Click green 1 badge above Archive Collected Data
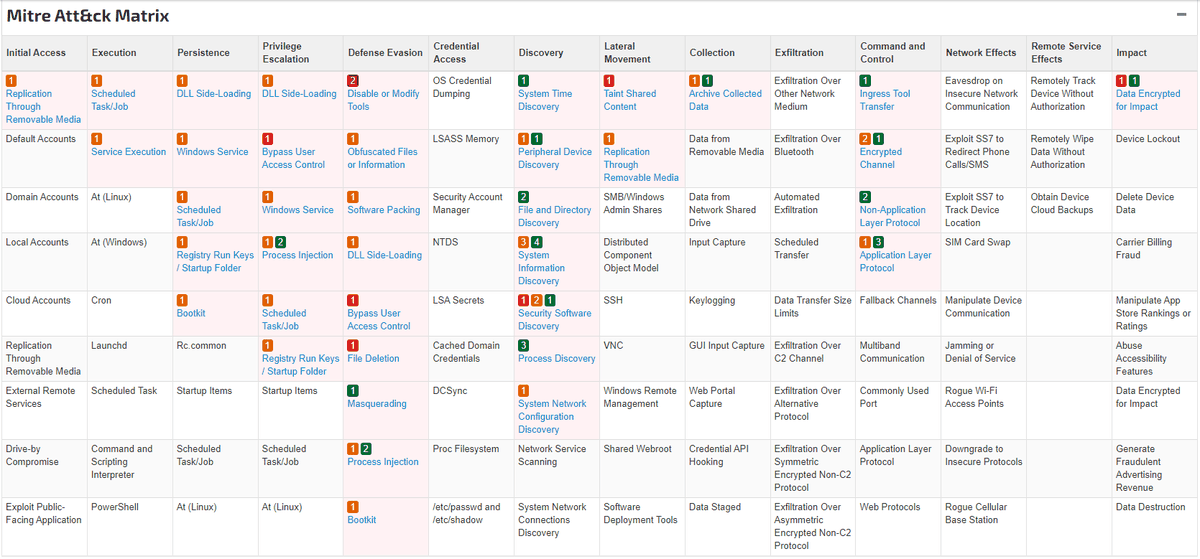This screenshot has width=1200, height=559. tap(708, 80)
